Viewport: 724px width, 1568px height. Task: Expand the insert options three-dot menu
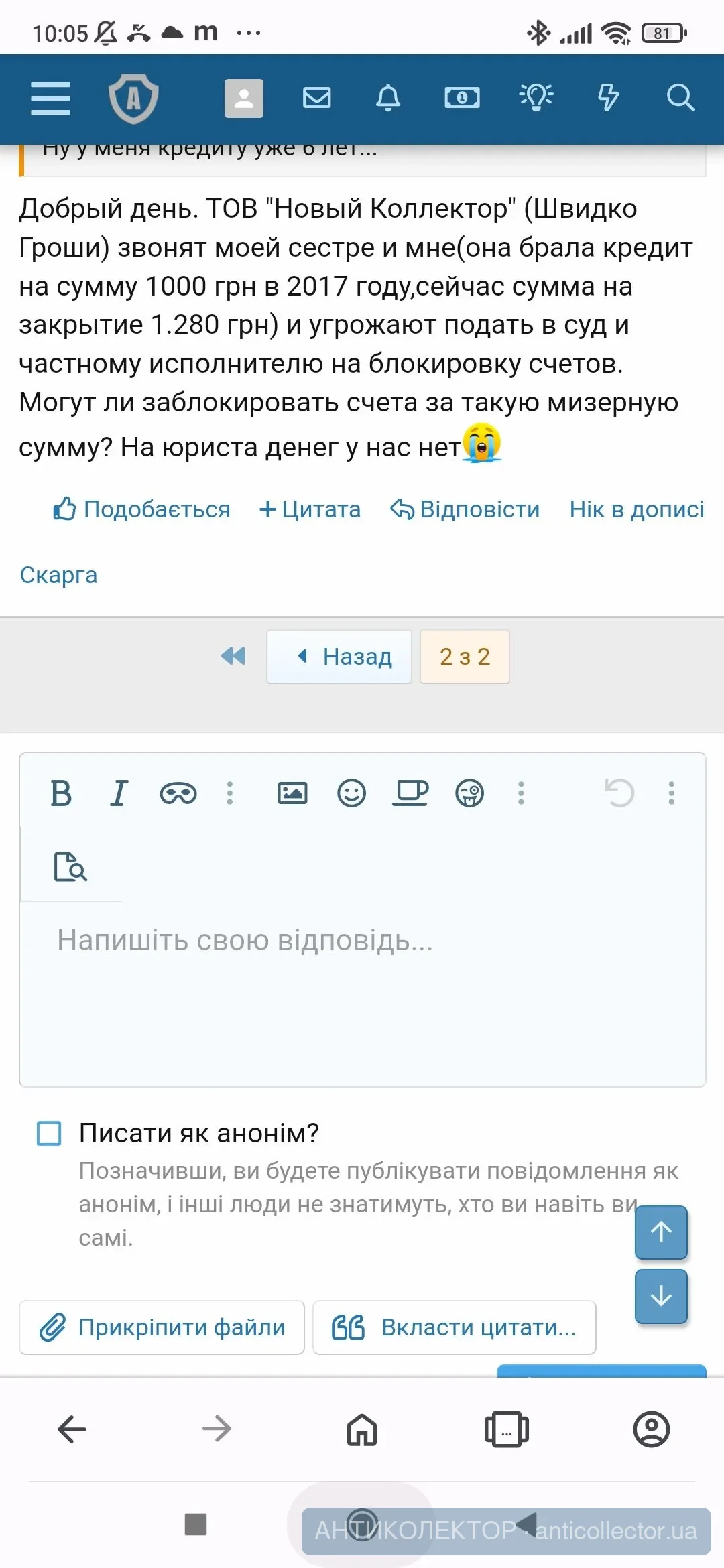point(521,793)
